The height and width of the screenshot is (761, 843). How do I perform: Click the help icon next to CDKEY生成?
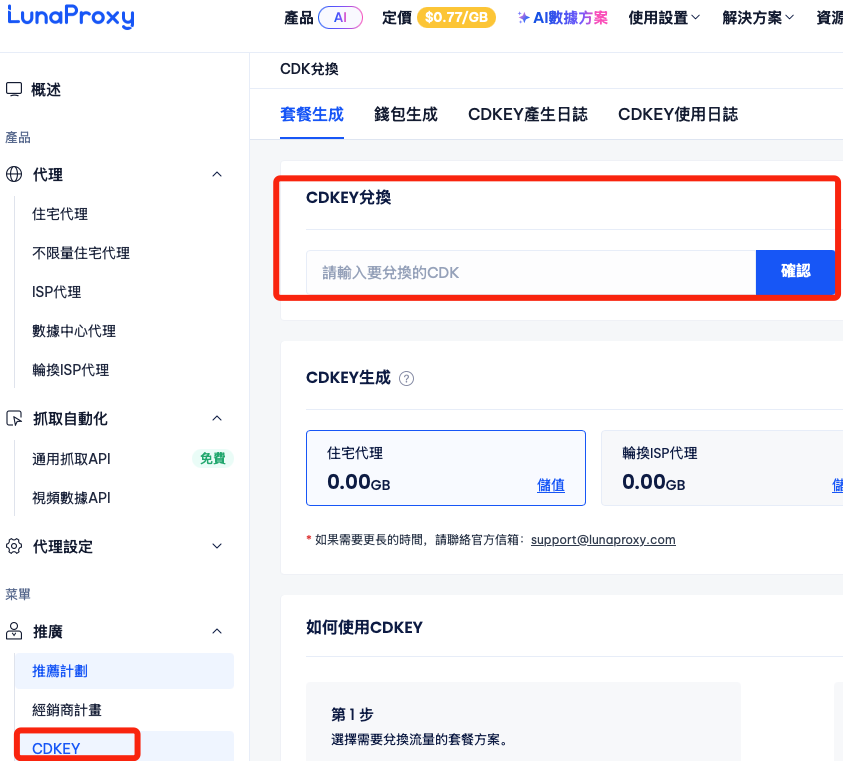click(x=406, y=378)
